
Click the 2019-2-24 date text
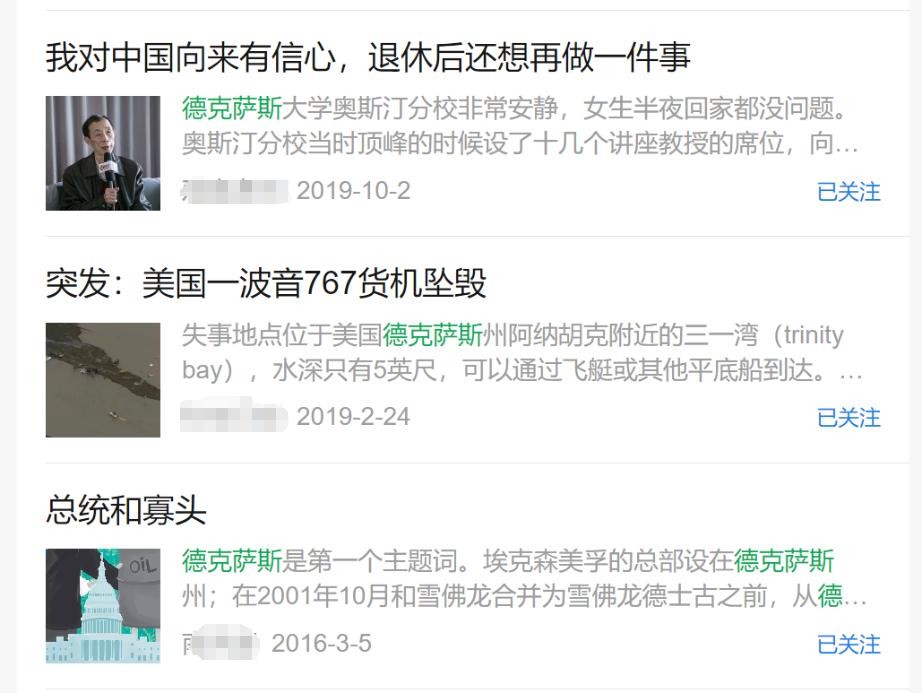[353, 417]
